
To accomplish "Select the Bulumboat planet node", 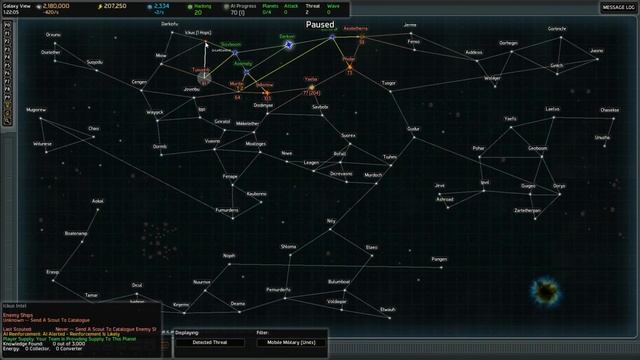I will (345, 290).
